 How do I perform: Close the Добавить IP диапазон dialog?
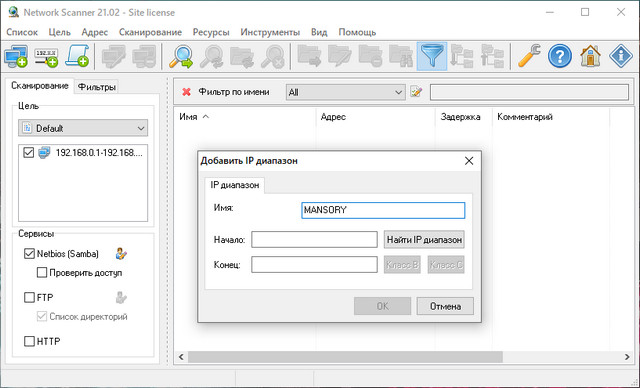(469, 161)
